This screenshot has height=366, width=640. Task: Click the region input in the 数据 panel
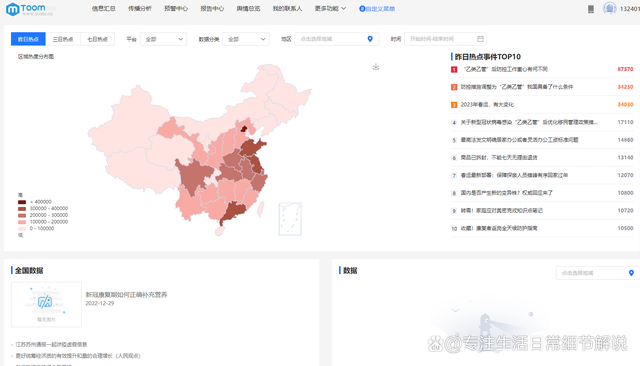point(598,273)
